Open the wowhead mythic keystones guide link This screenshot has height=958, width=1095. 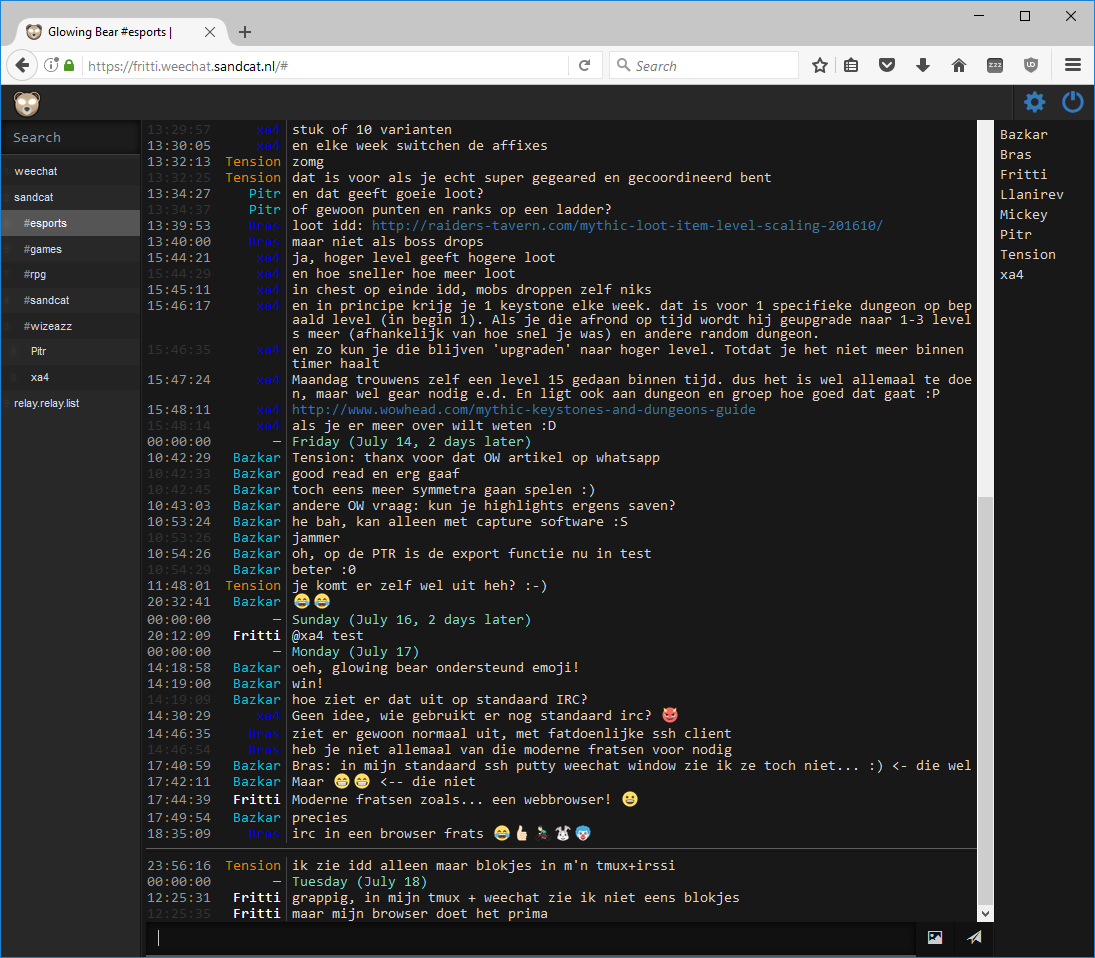(x=523, y=410)
